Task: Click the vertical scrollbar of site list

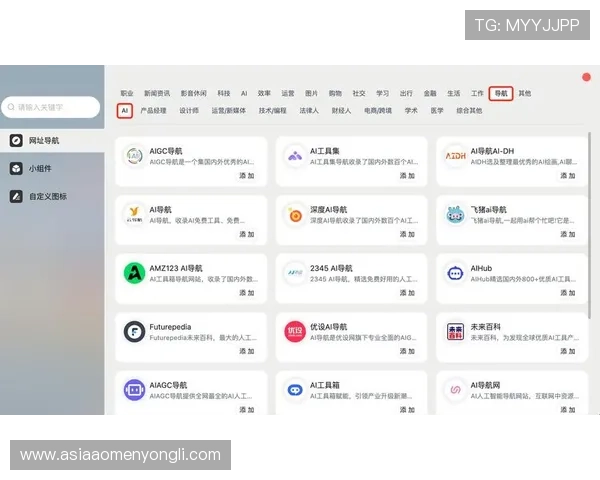Action: pyautogui.click(x=589, y=225)
